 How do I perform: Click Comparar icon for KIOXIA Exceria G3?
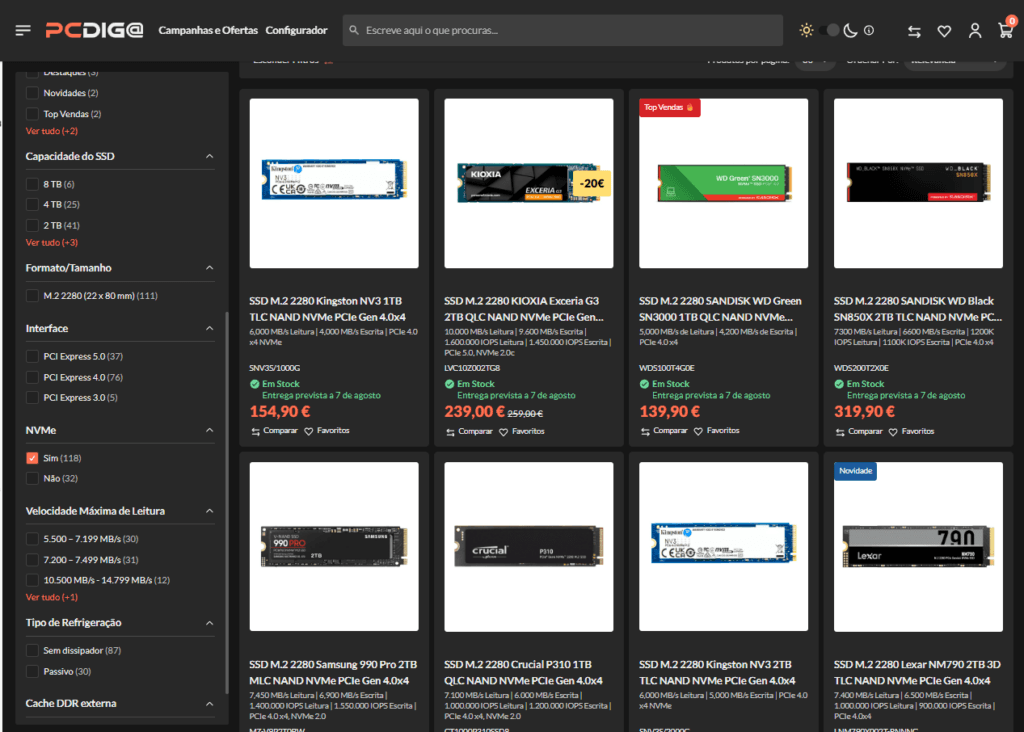(x=451, y=432)
